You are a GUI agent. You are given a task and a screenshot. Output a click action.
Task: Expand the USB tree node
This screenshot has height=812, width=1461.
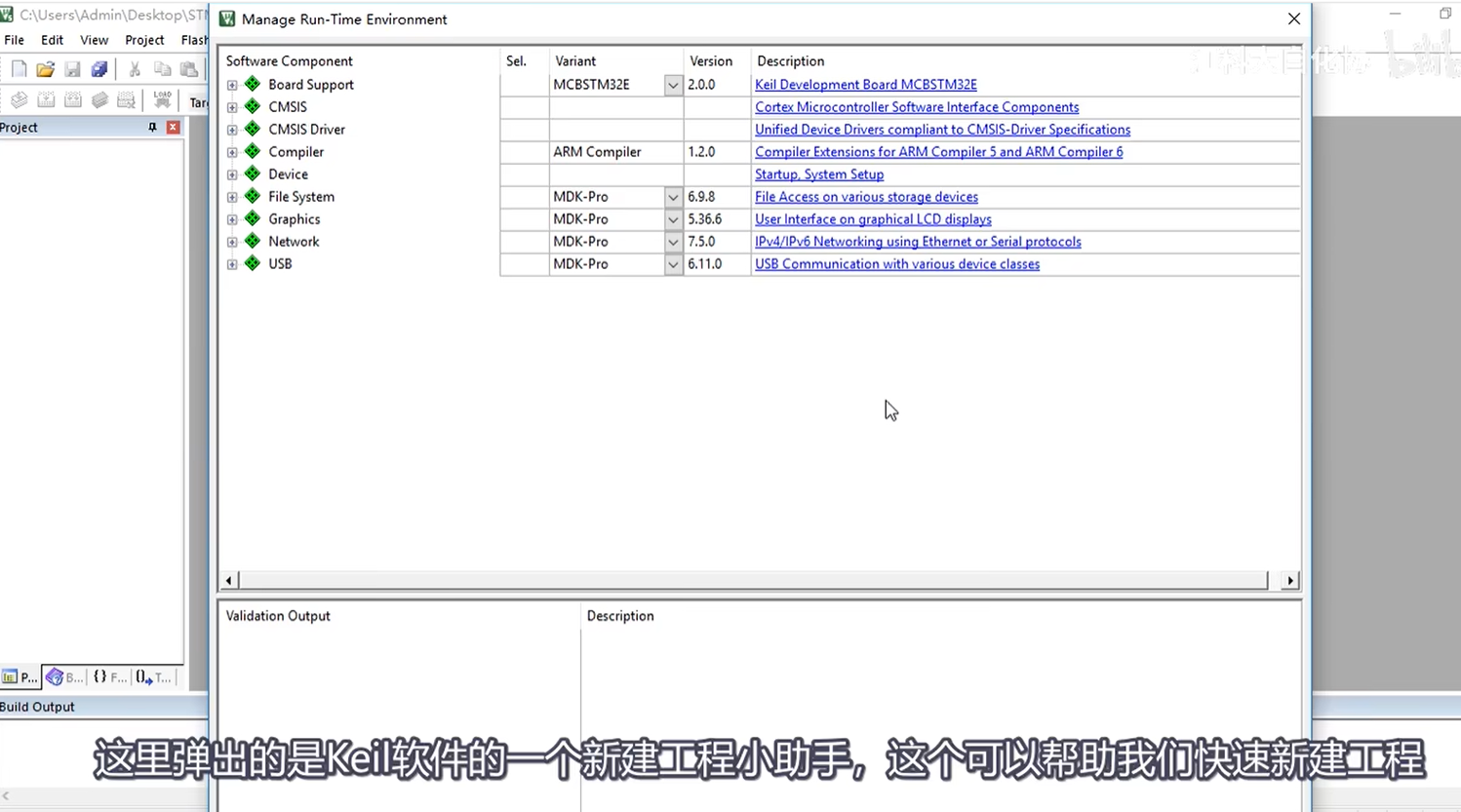tap(232, 264)
